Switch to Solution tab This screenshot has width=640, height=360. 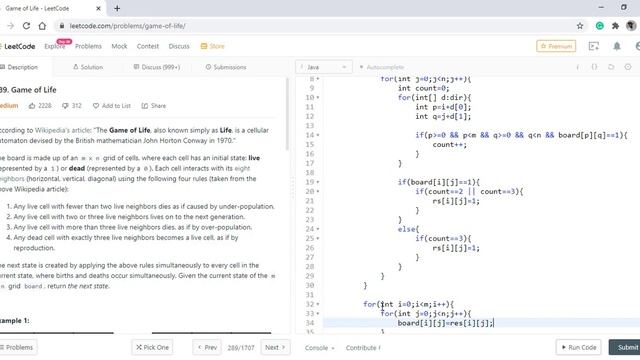(88, 67)
